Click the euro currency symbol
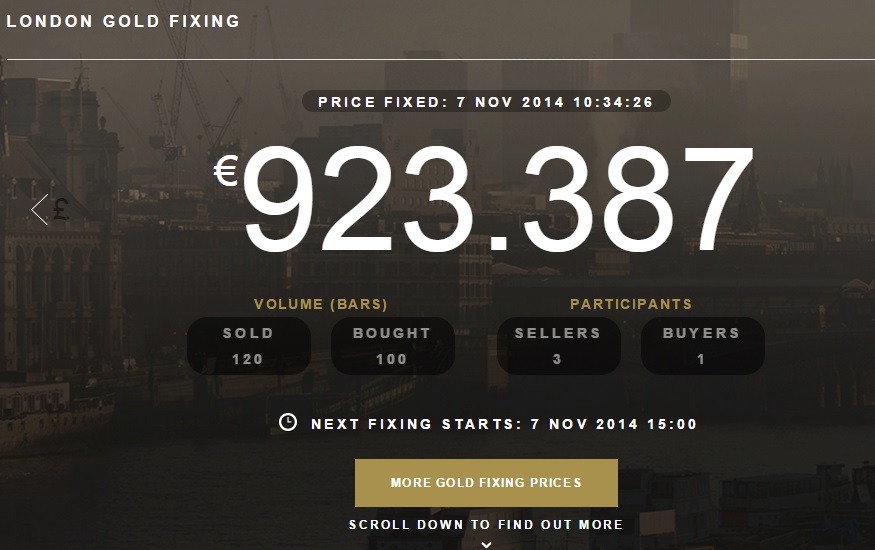Viewport: 875px width, 550px height. point(225,172)
